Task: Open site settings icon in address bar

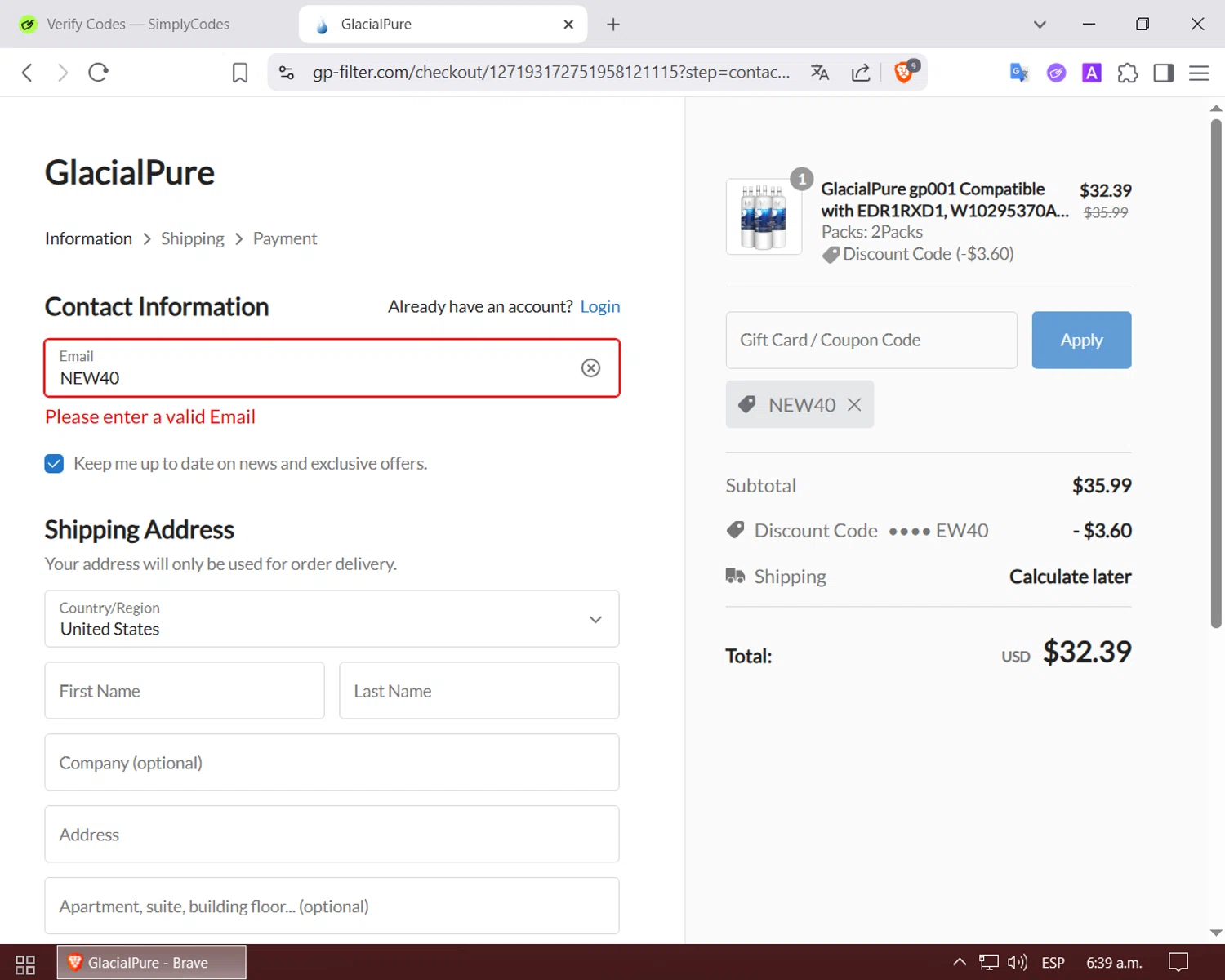Action: tap(287, 73)
